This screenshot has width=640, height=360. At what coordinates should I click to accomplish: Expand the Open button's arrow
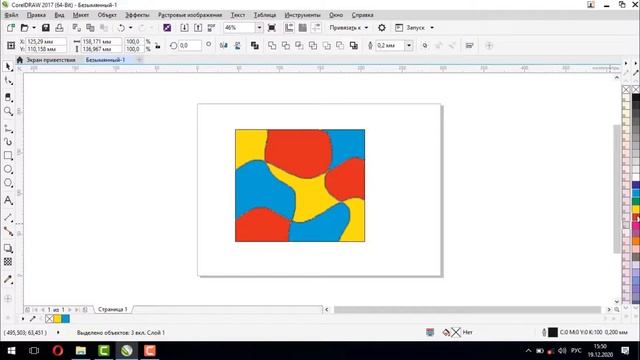point(34,28)
